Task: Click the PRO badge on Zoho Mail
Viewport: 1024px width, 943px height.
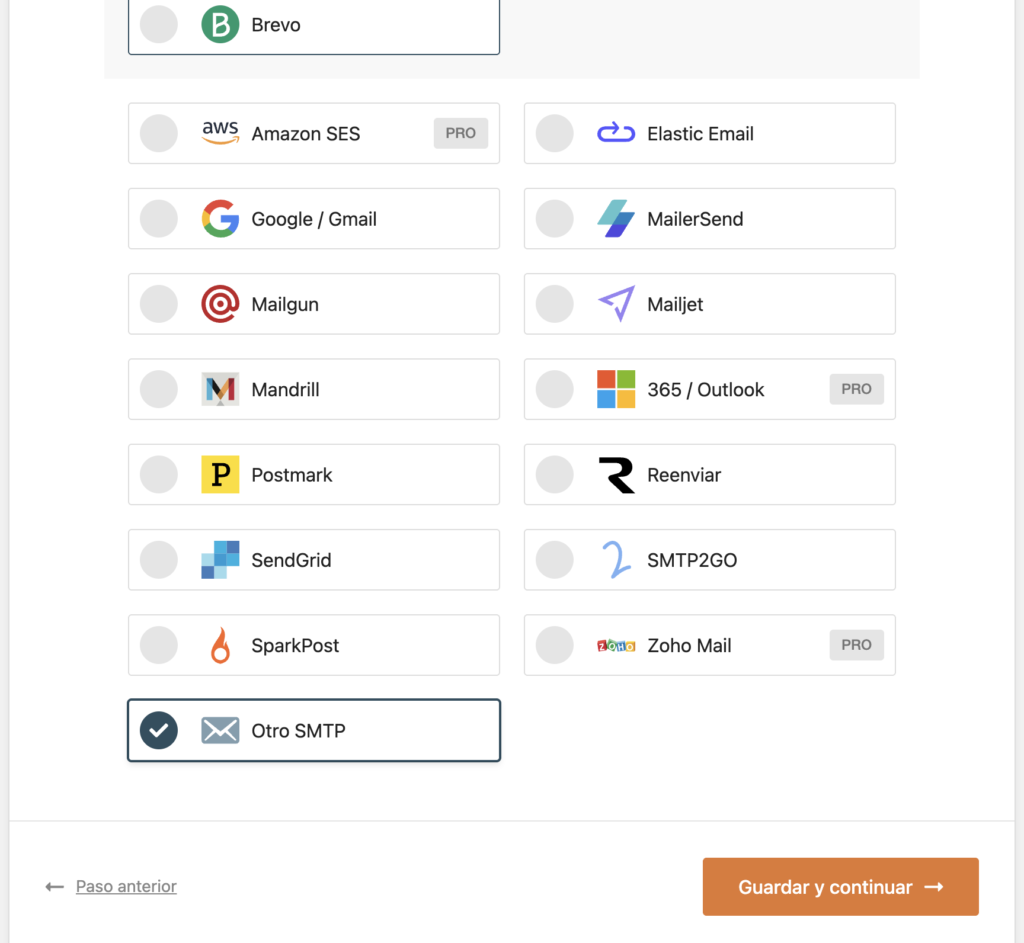Action: click(x=856, y=645)
